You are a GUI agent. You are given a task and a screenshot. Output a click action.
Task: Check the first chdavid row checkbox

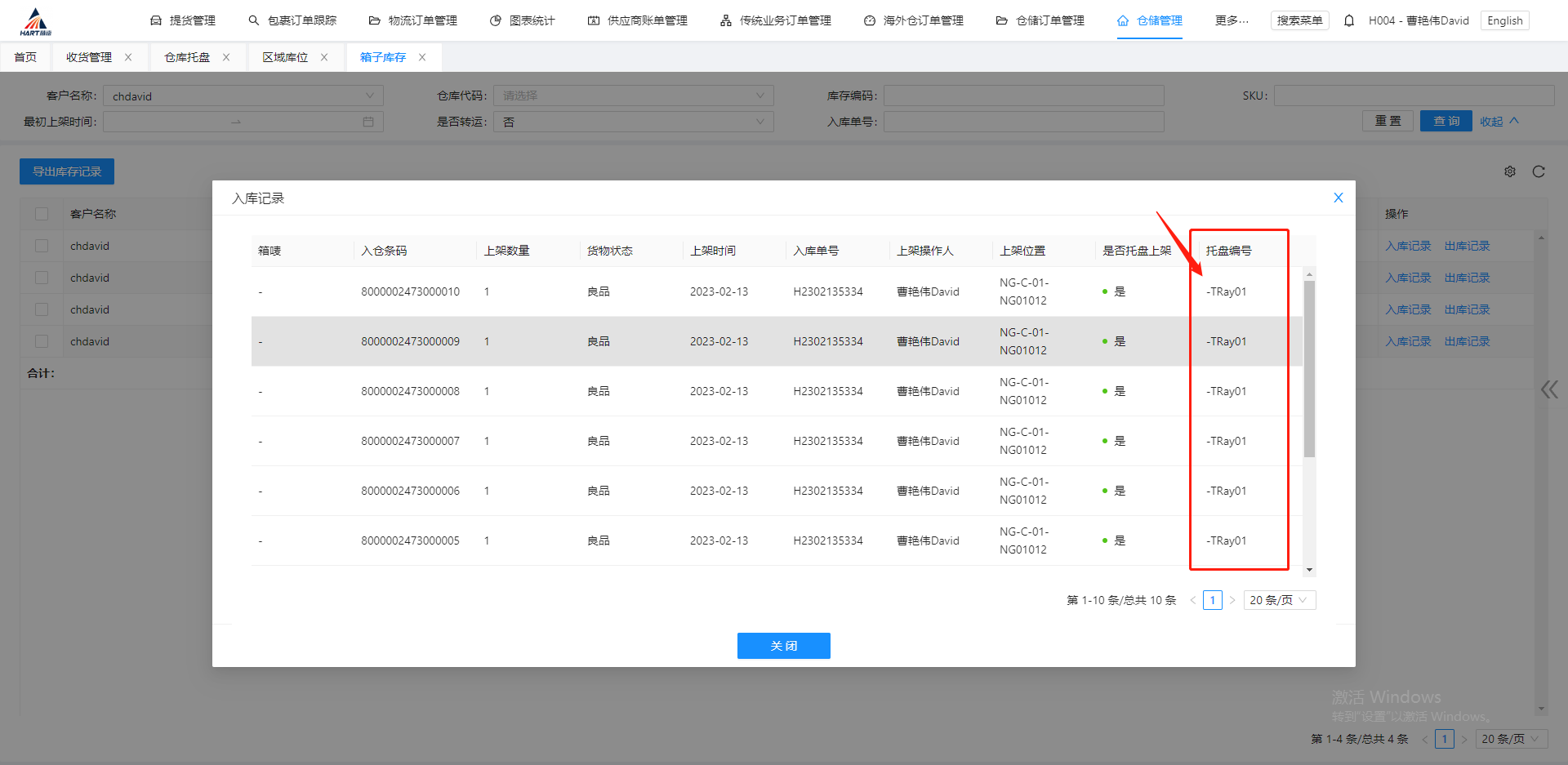tap(42, 246)
